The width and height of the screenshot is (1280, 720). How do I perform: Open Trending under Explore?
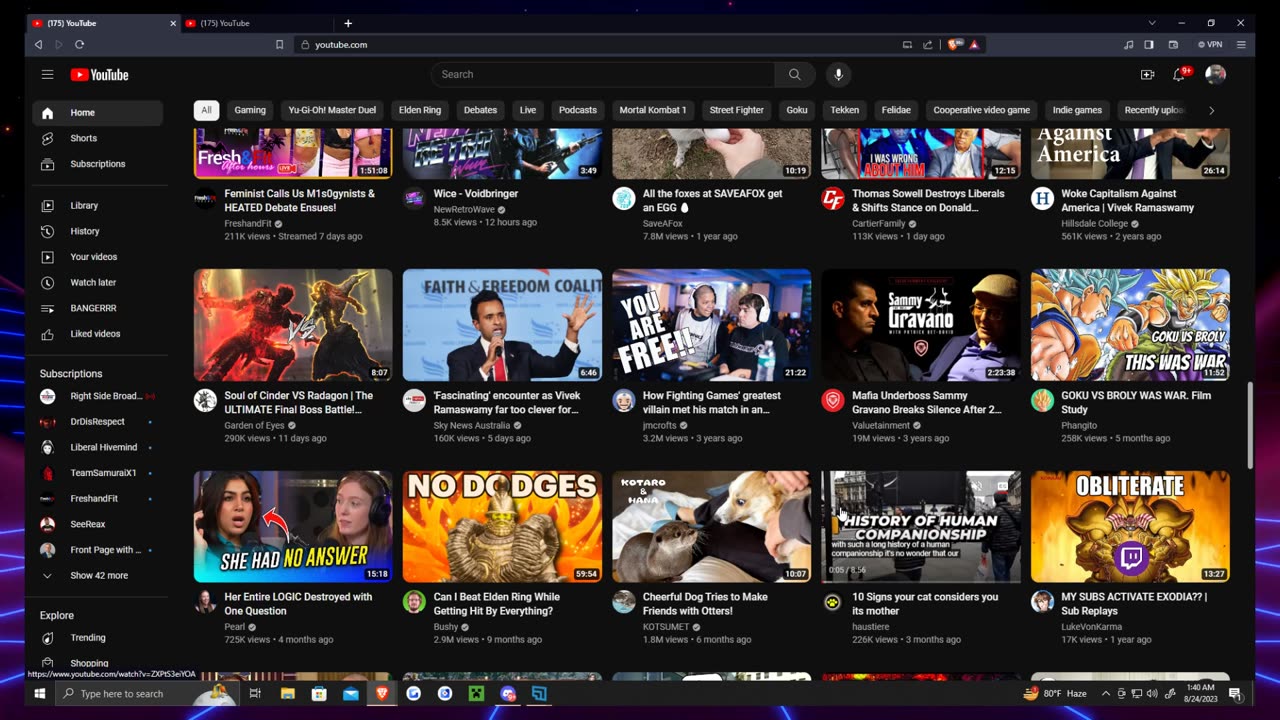[x=97, y=638]
